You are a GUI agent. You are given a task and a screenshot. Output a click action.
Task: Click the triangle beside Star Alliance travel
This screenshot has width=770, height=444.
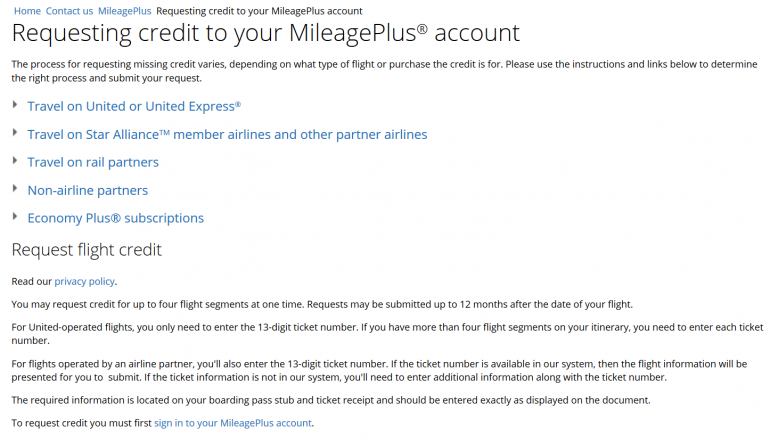coord(15,133)
